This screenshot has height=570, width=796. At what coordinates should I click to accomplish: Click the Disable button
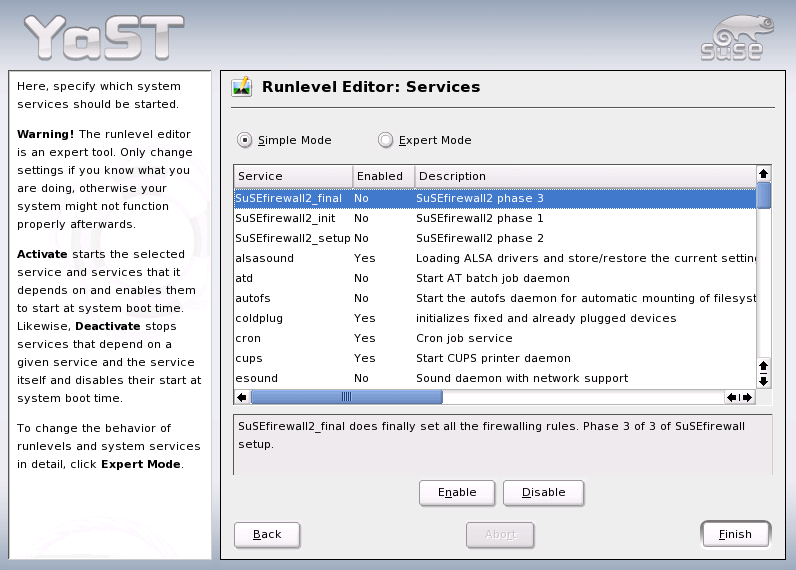(543, 492)
